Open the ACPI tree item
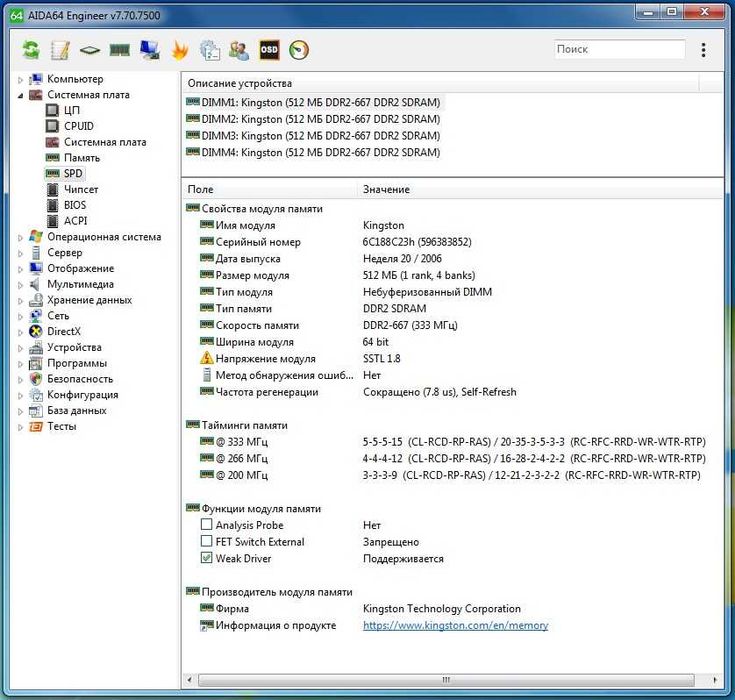Screen dimensions: 735x700 coord(75,220)
